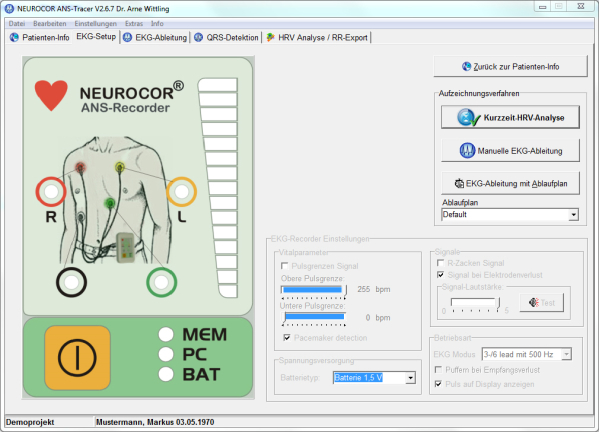This screenshot has width=599, height=432.
Task: Click the globe icon on Patienten-Info tab
Action: coord(14,37)
